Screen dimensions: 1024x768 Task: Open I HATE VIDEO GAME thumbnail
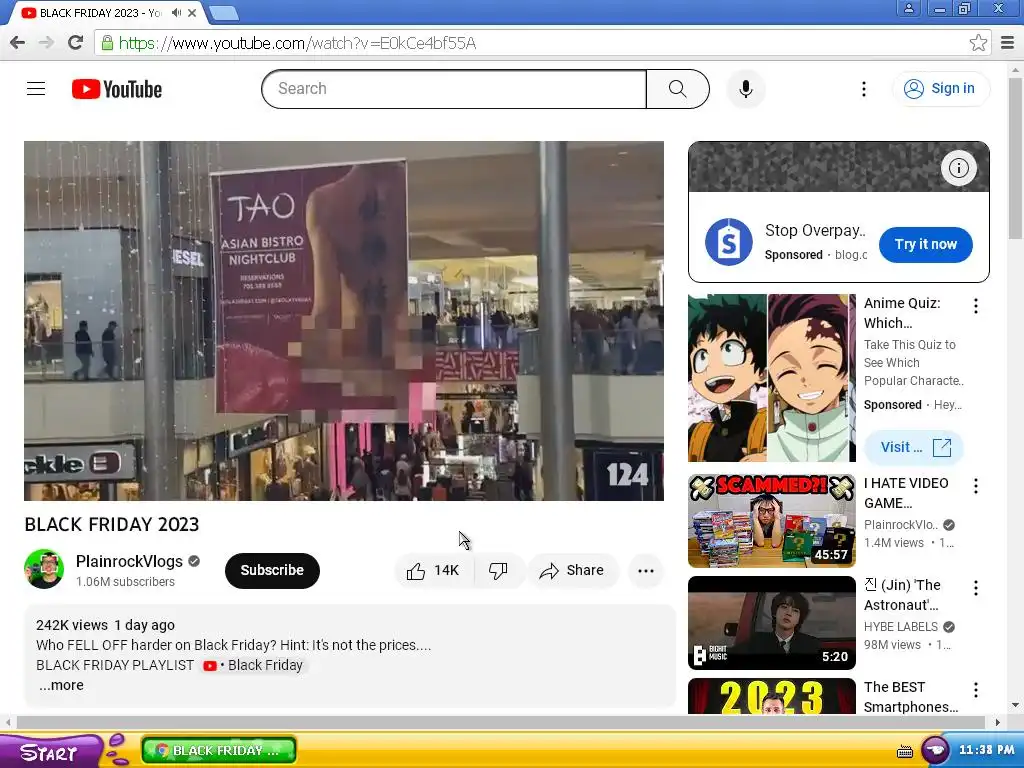pyautogui.click(x=772, y=520)
